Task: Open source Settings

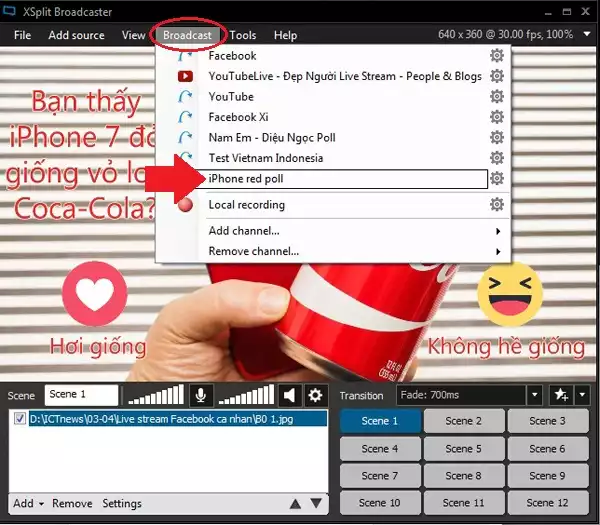Action: click(122, 503)
